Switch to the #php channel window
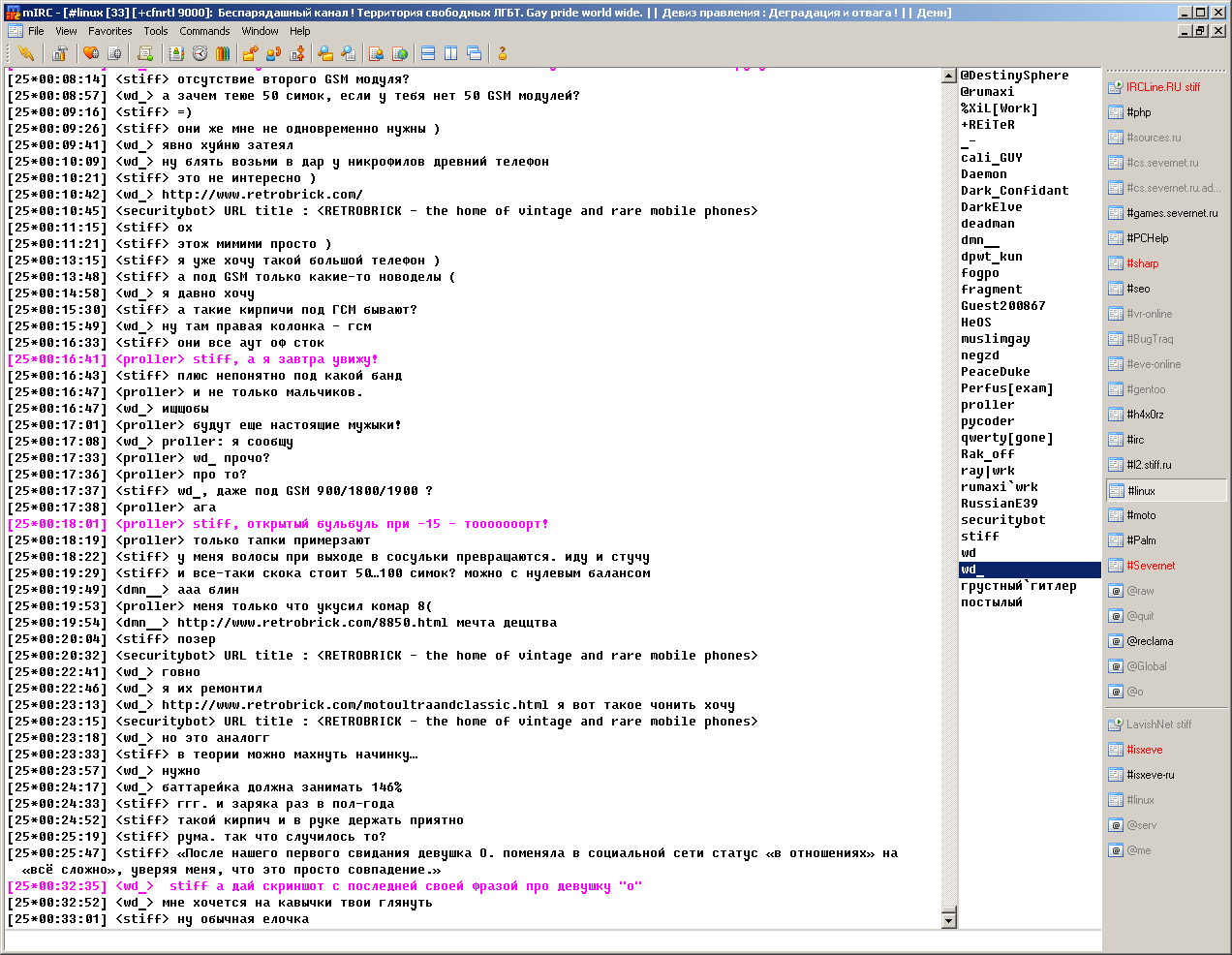The image size is (1232, 955). [x=1139, y=112]
